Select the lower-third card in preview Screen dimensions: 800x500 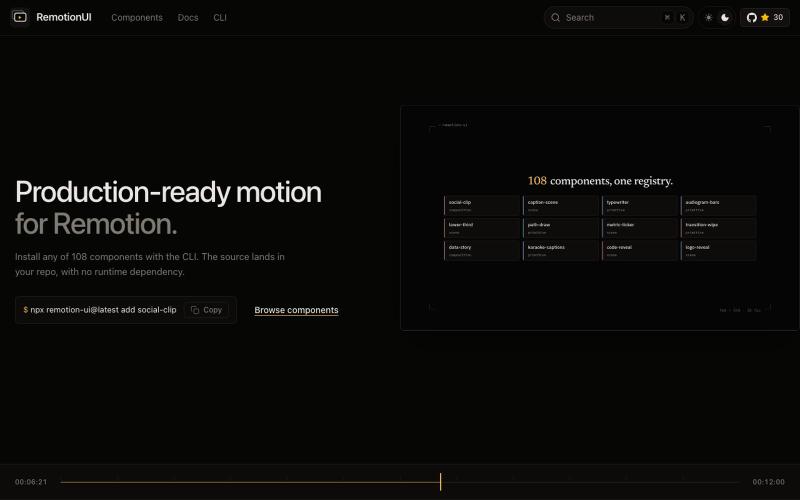(482, 228)
